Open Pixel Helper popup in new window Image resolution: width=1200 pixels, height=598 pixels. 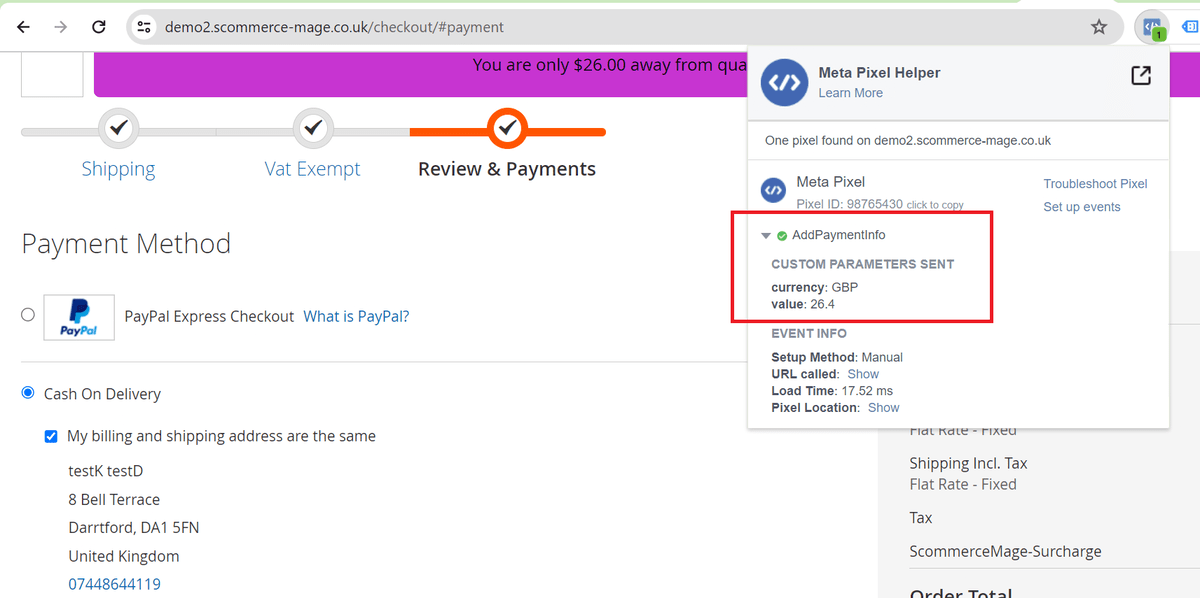pos(1140,76)
